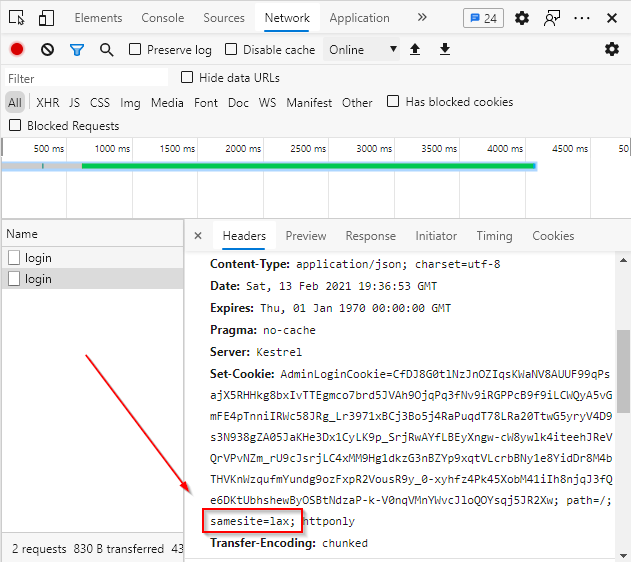Select the Headers detail tab
Viewport: 631px width, 562px height.
click(244, 236)
